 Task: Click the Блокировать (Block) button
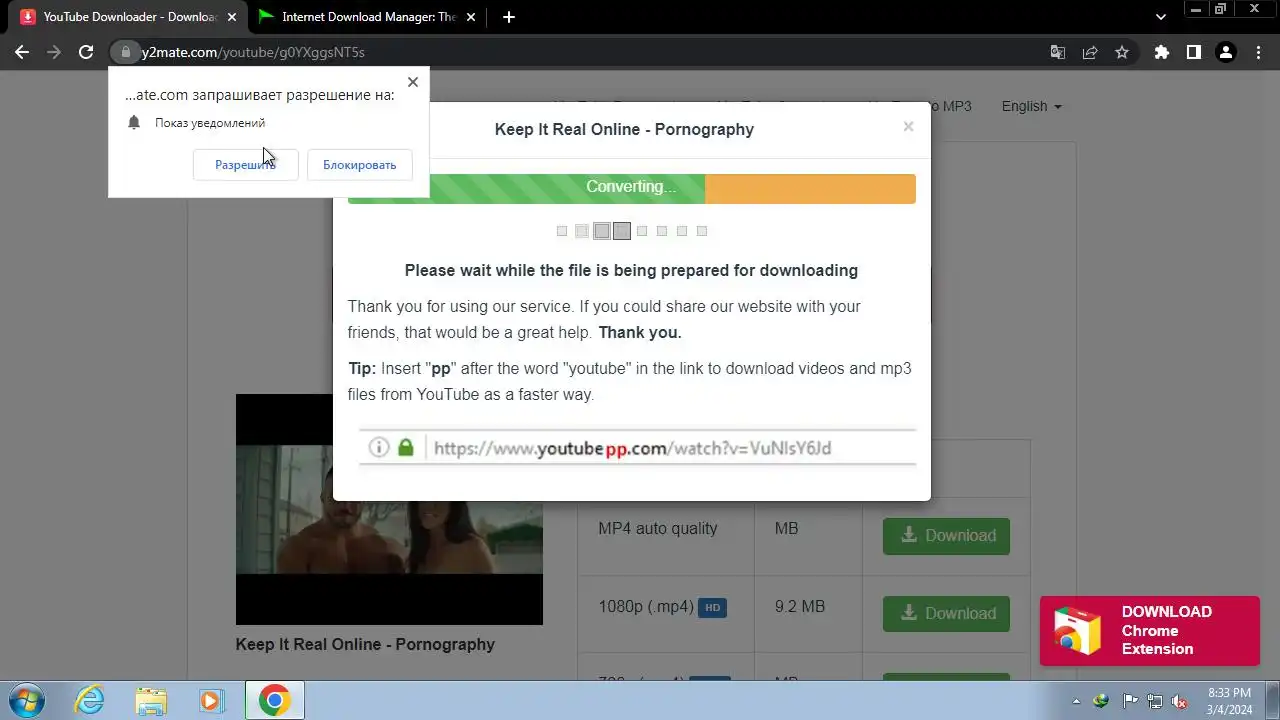(360, 165)
